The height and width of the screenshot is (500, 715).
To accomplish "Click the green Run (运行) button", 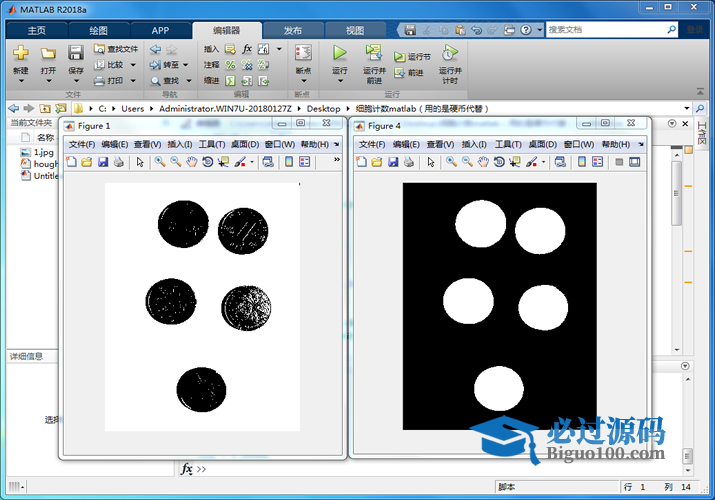I will click(340, 54).
